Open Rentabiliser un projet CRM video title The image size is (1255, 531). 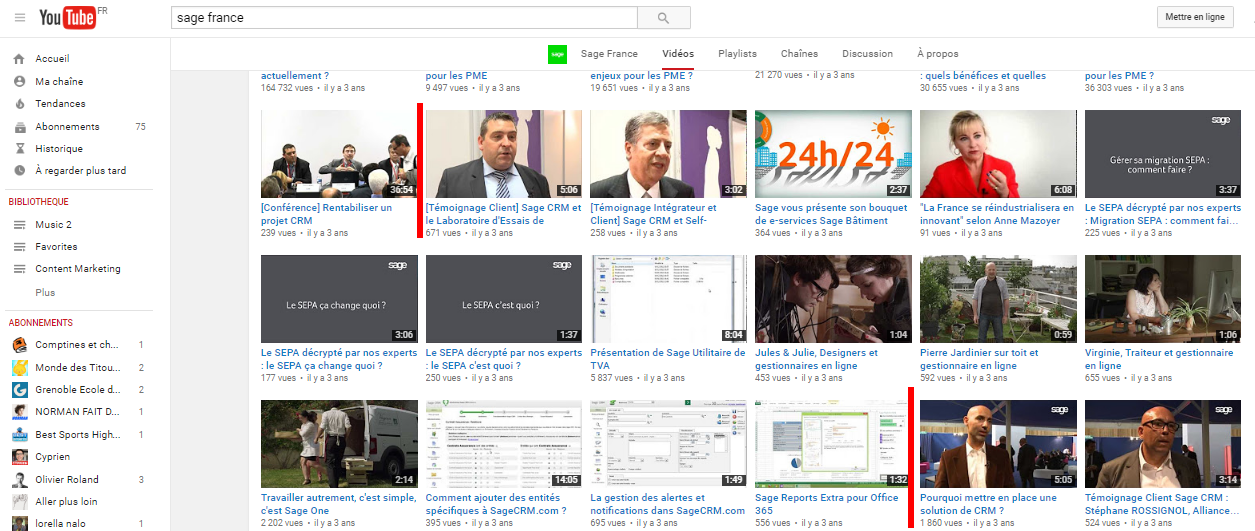[327, 214]
